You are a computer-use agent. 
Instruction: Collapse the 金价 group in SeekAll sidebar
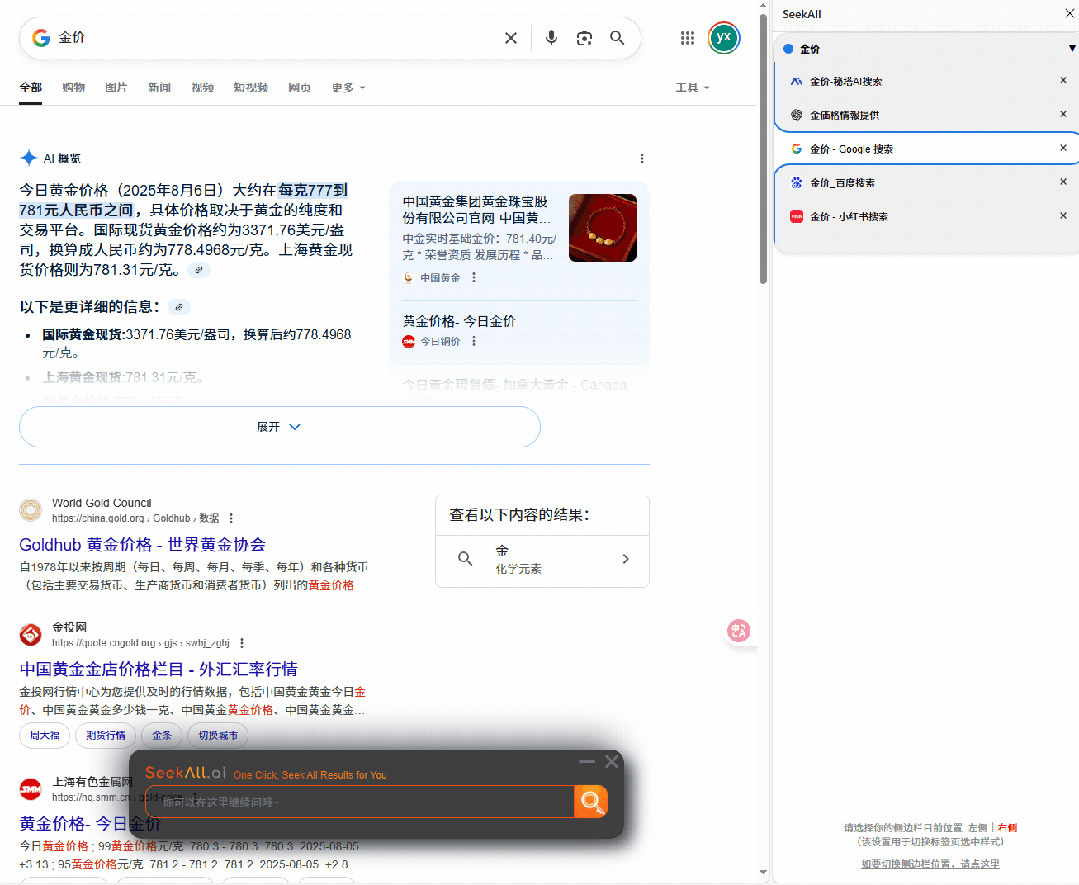pos(1072,48)
